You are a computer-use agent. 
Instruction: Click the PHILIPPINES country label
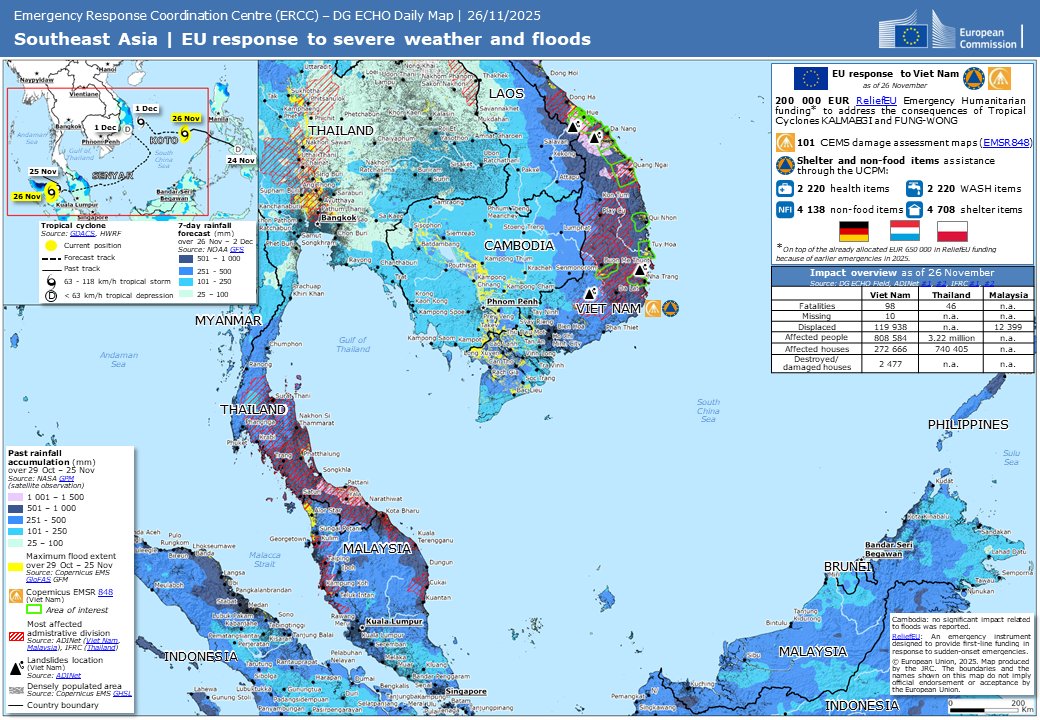968,424
